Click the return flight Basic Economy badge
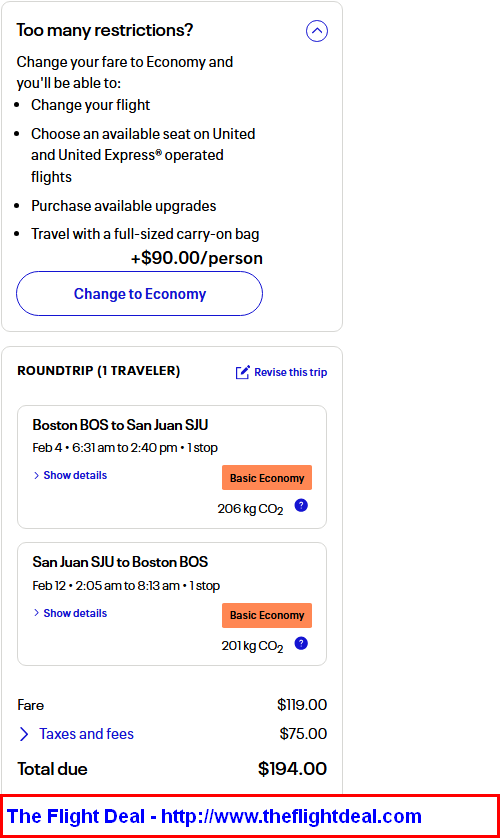This screenshot has height=838, width=500. [x=267, y=615]
